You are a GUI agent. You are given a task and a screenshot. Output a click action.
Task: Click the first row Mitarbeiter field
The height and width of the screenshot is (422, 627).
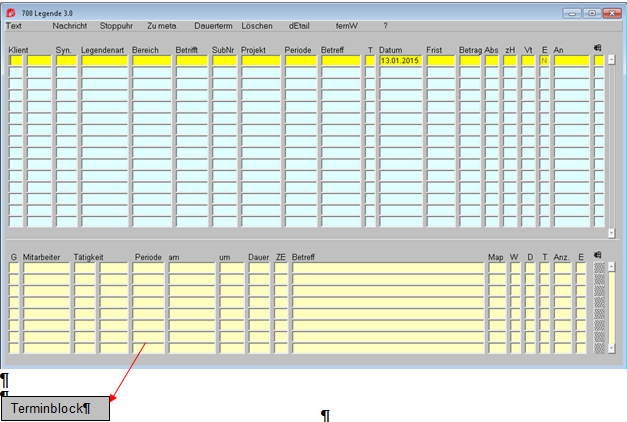pyautogui.click(x=45, y=268)
